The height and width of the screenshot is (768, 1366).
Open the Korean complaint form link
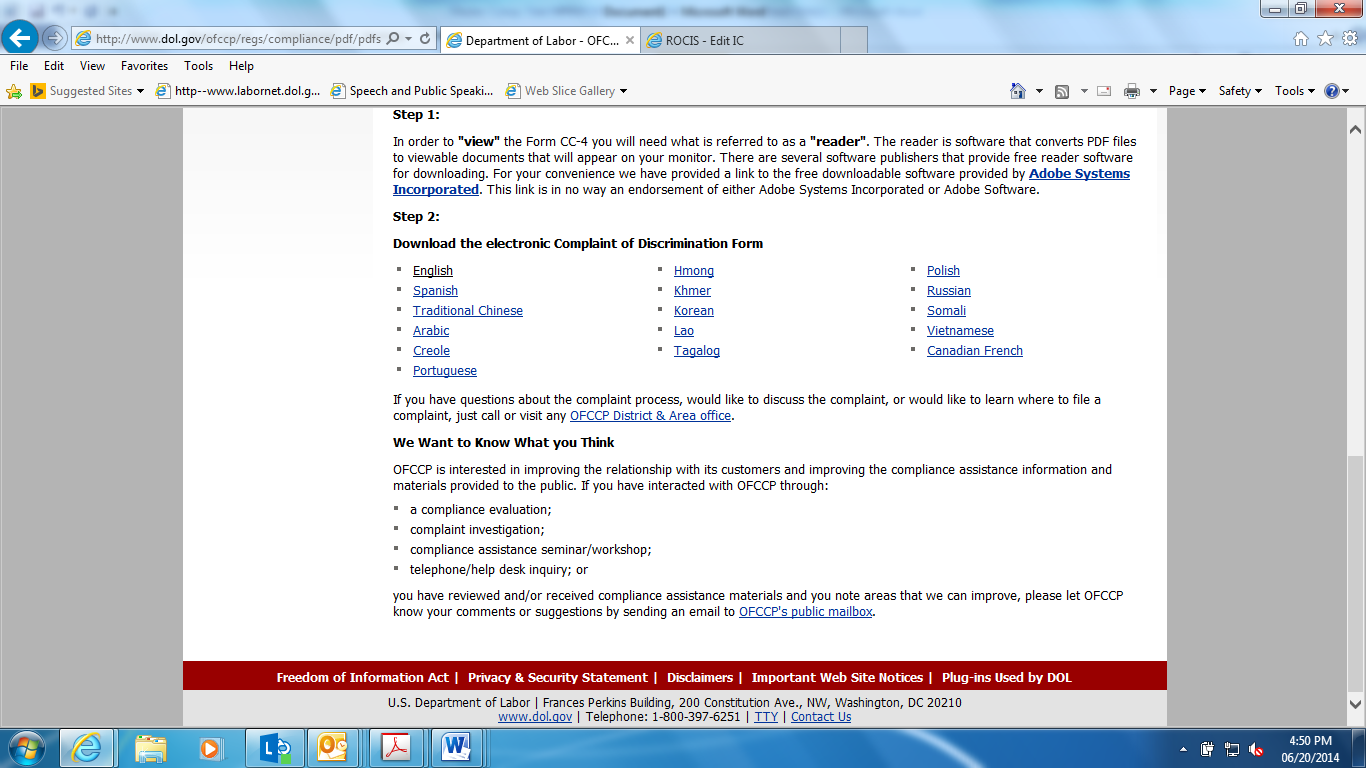694,311
